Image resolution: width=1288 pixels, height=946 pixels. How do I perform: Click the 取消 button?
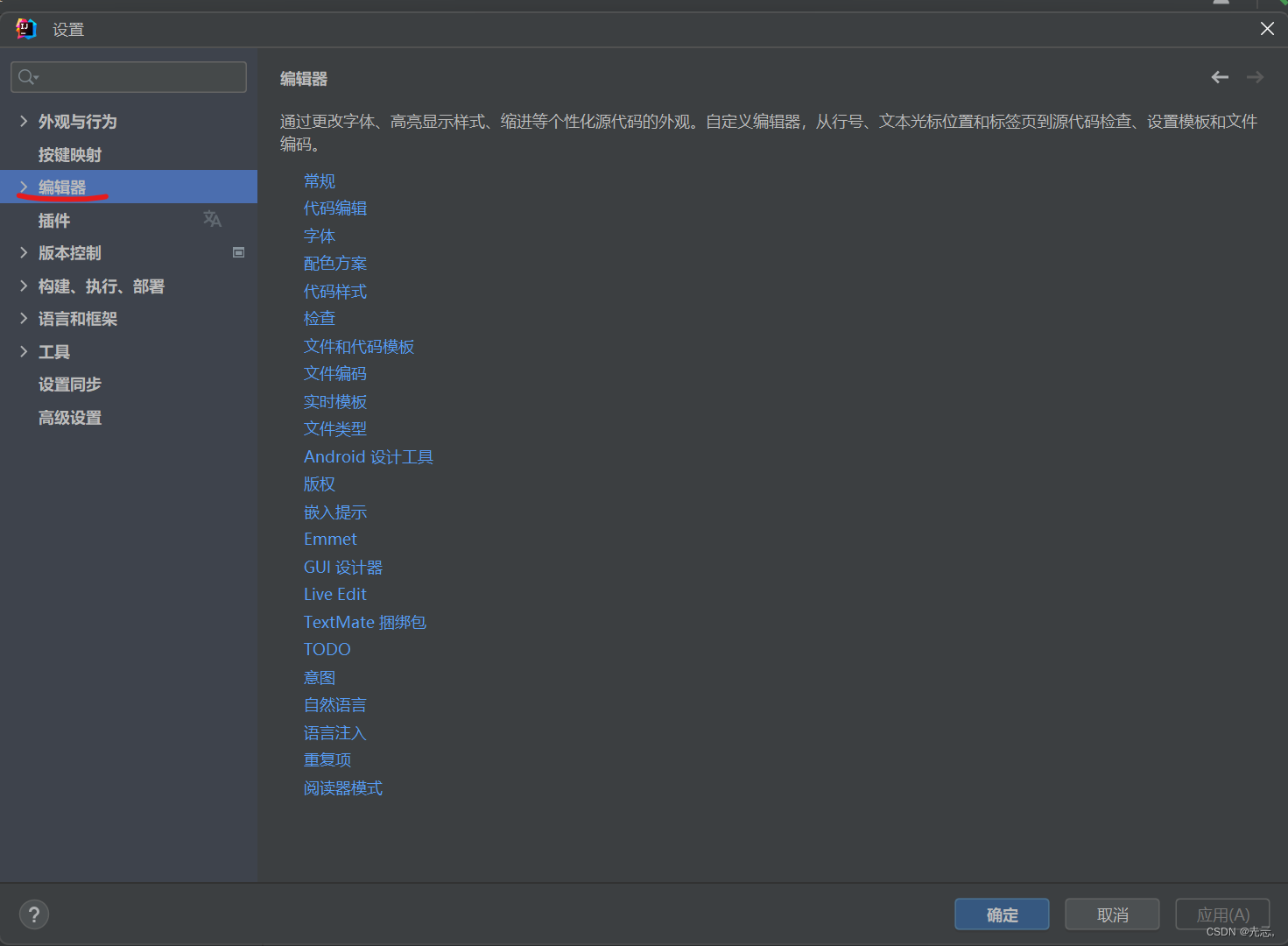click(1112, 914)
